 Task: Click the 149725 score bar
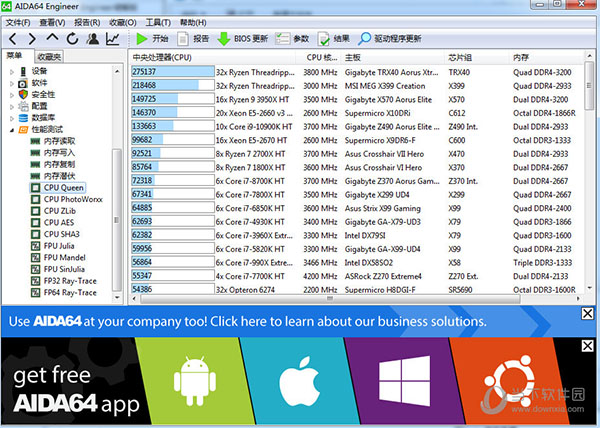click(x=173, y=99)
